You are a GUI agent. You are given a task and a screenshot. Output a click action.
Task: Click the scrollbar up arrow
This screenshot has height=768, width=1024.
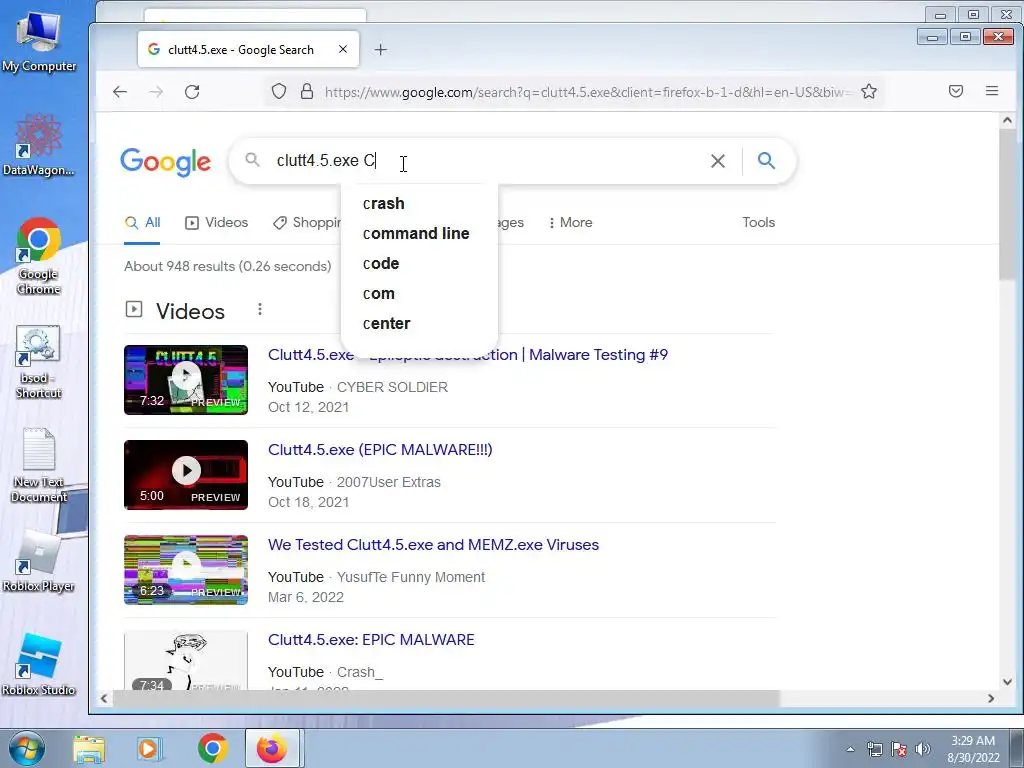pos(1007,120)
